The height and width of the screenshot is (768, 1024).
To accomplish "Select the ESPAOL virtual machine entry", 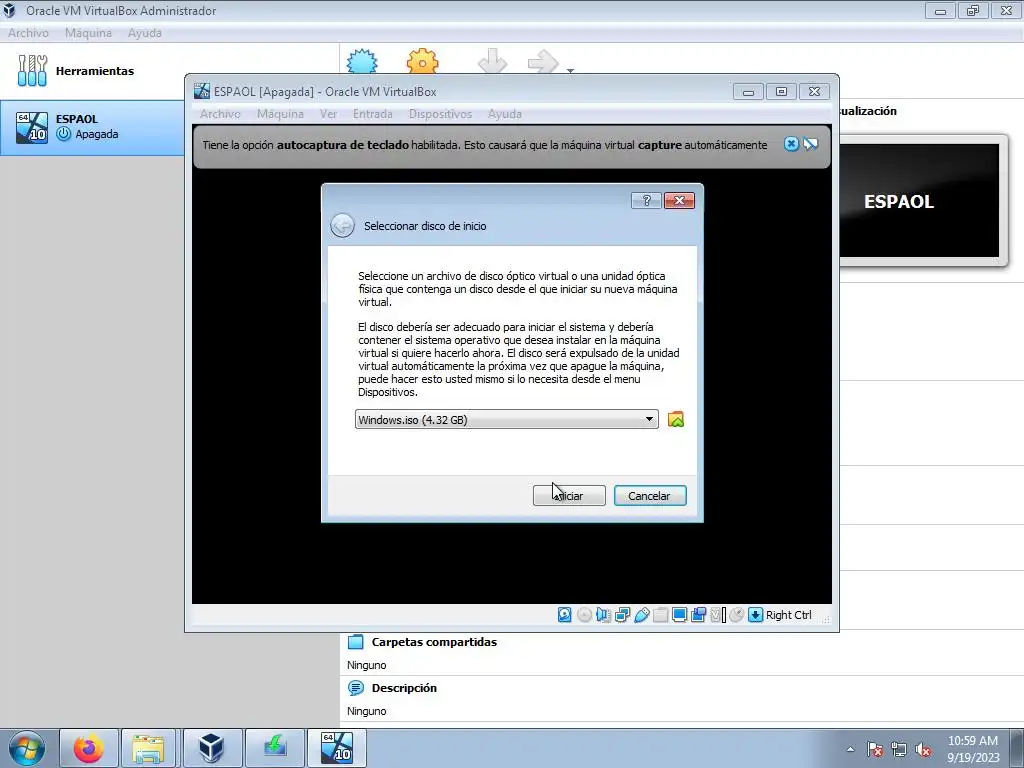I will [x=92, y=127].
